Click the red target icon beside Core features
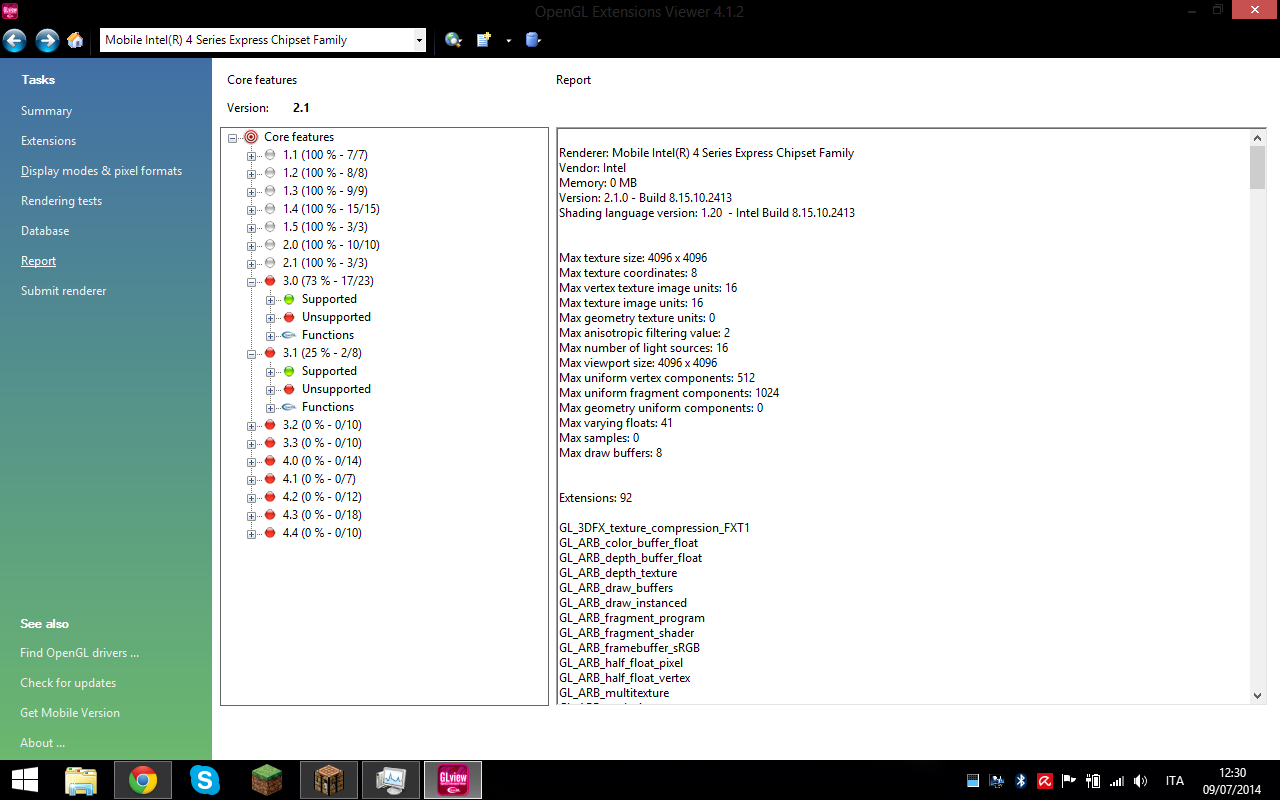This screenshot has width=1280, height=800. pos(251,137)
